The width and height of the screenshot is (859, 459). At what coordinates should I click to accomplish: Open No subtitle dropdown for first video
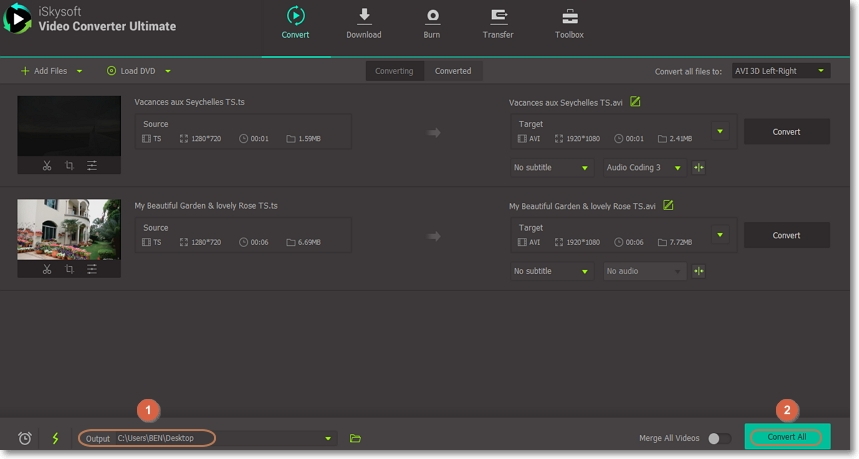(x=550, y=167)
